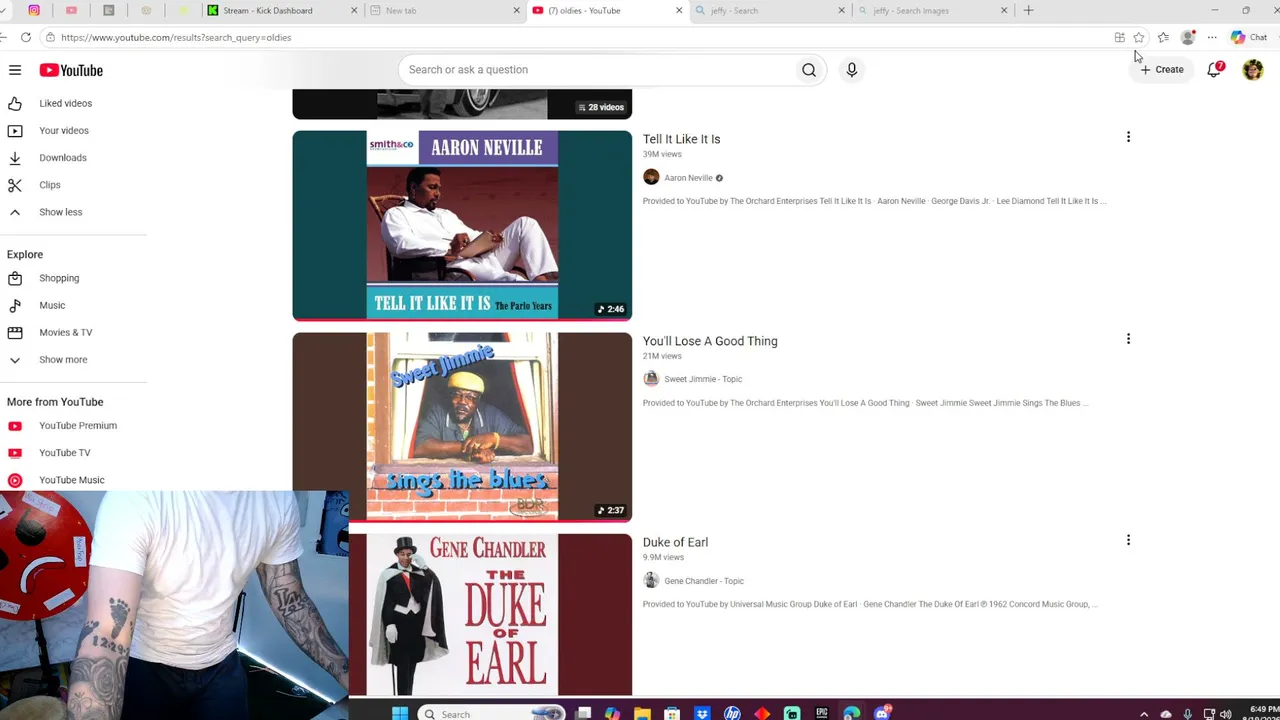Click Sweet Jimmie channel avatar
The image size is (1280, 720).
pos(651,379)
